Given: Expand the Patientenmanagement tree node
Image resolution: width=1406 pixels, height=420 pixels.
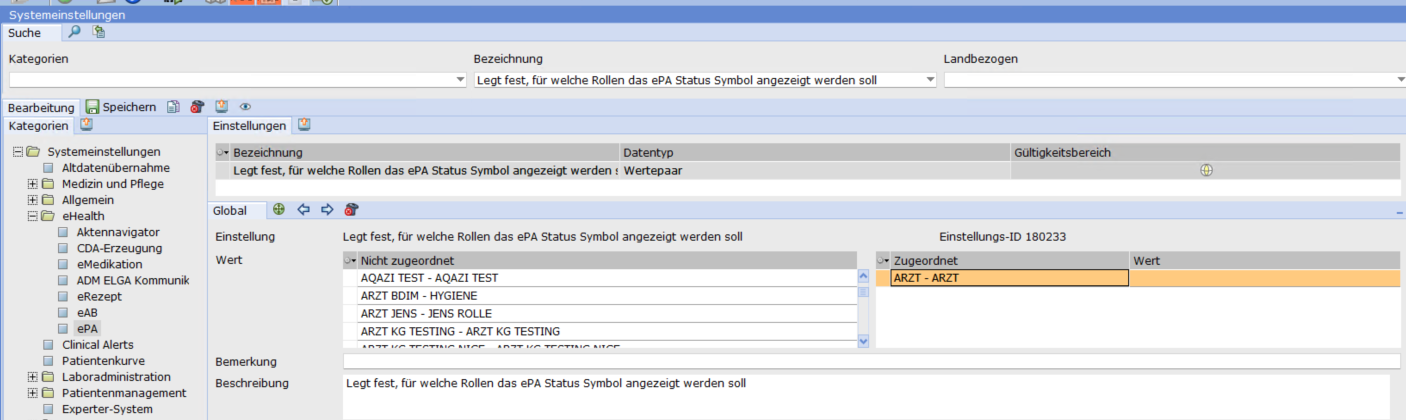Looking at the screenshot, I should coord(32,393).
